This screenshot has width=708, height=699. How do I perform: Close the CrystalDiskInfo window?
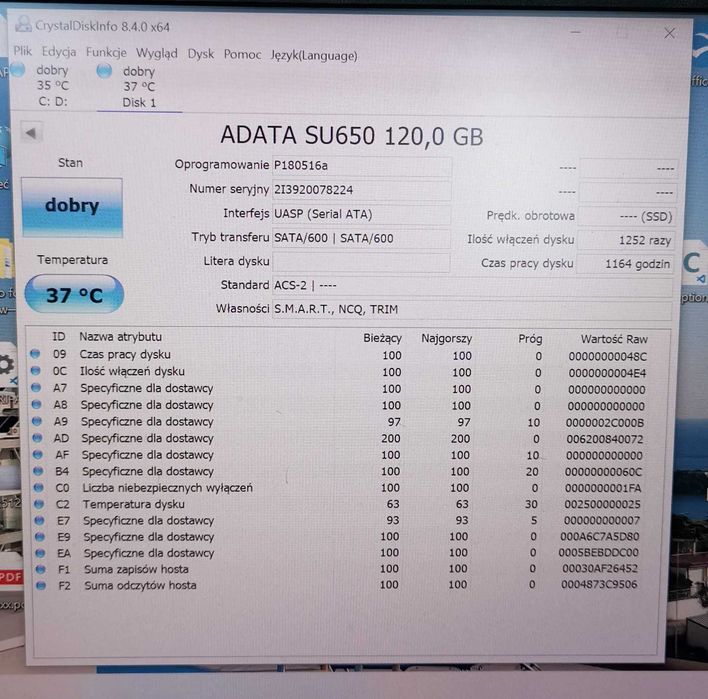pyautogui.click(x=669, y=33)
